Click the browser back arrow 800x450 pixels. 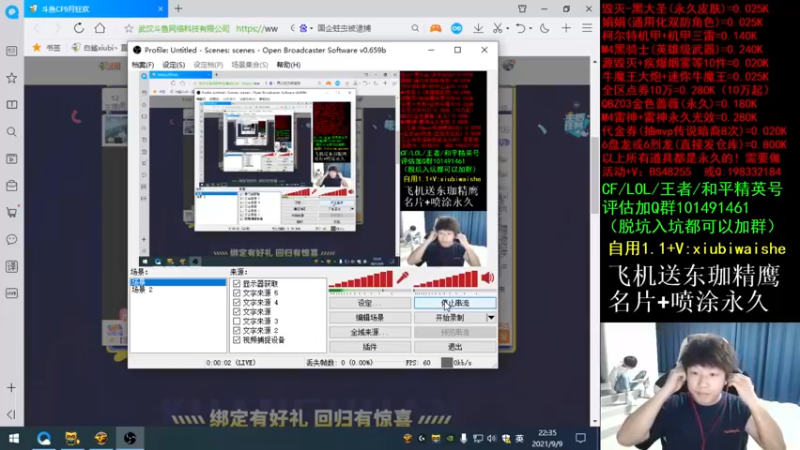coord(37,28)
